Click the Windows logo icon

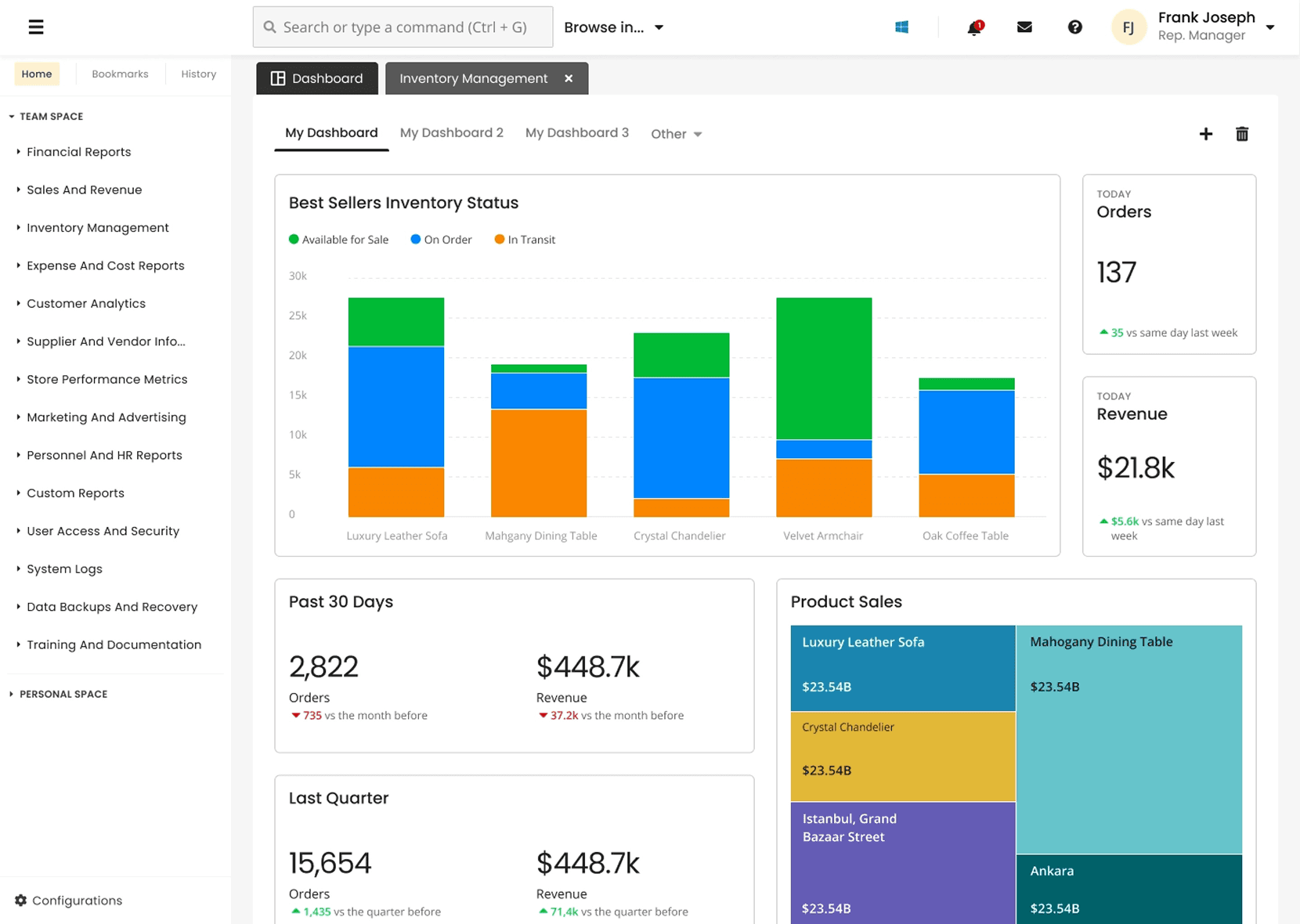(901, 27)
